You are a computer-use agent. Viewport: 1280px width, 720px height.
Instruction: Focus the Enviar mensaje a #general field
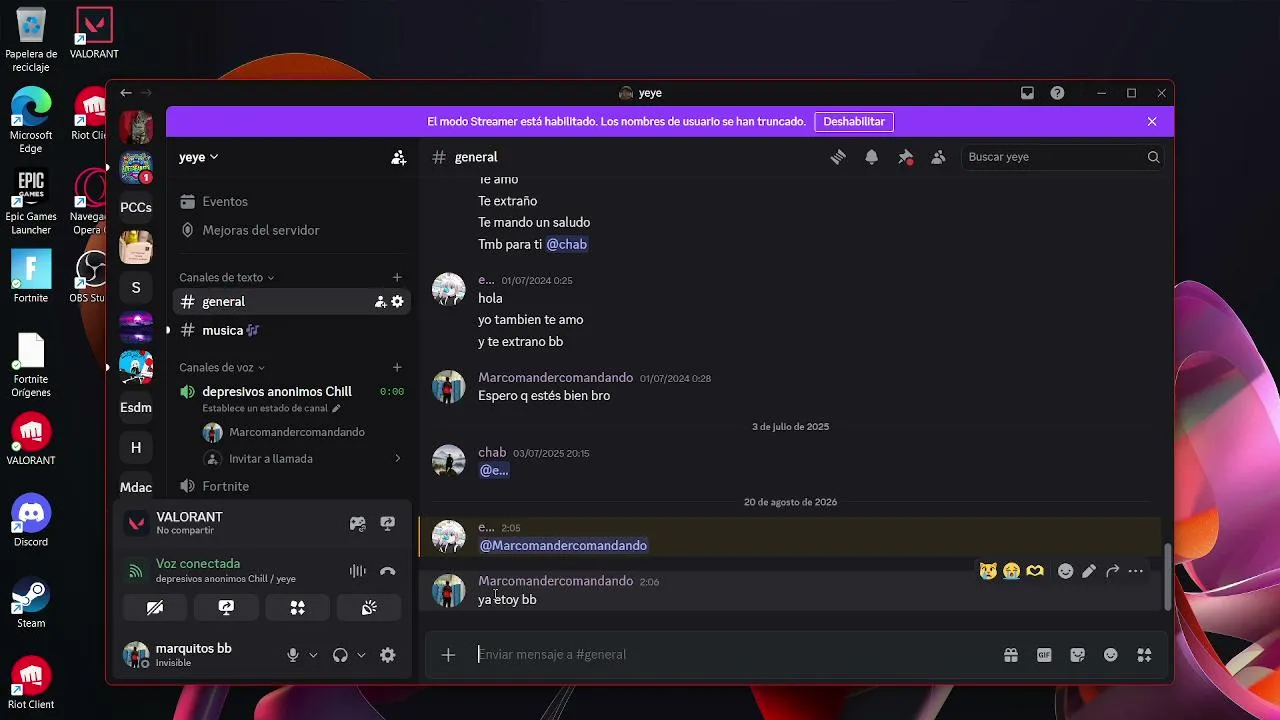point(735,655)
